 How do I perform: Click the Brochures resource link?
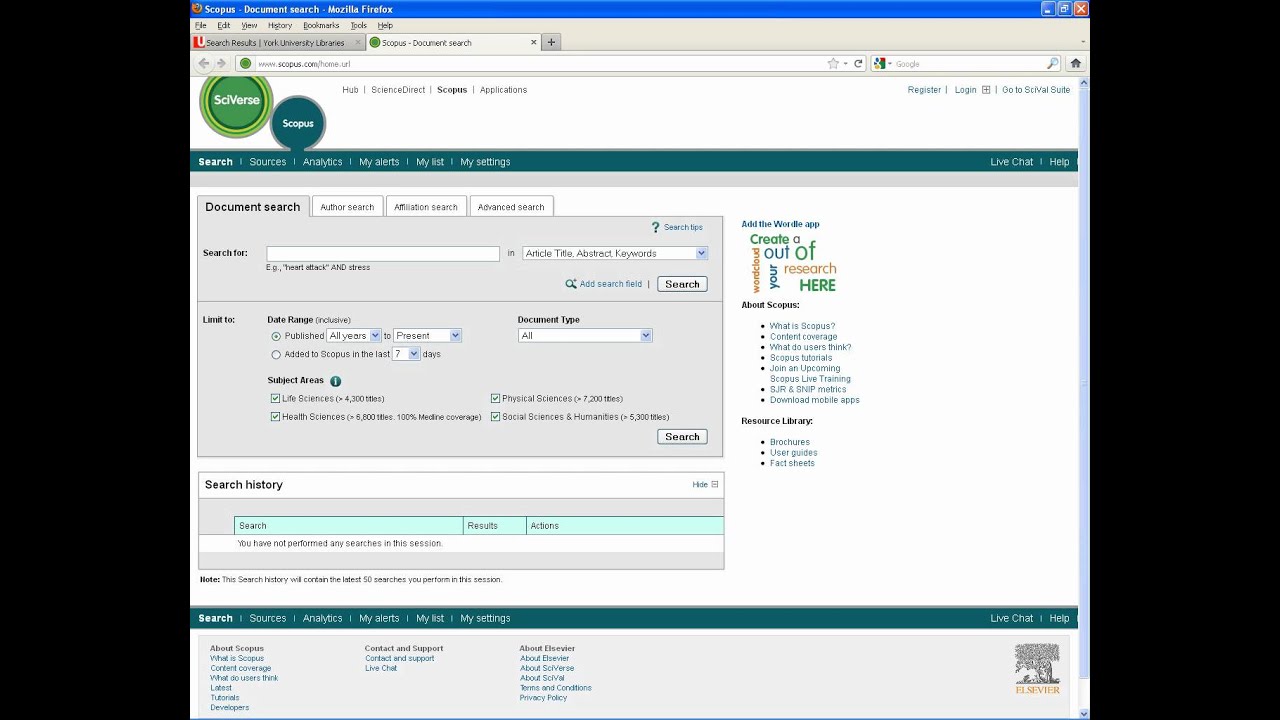pyautogui.click(x=790, y=442)
